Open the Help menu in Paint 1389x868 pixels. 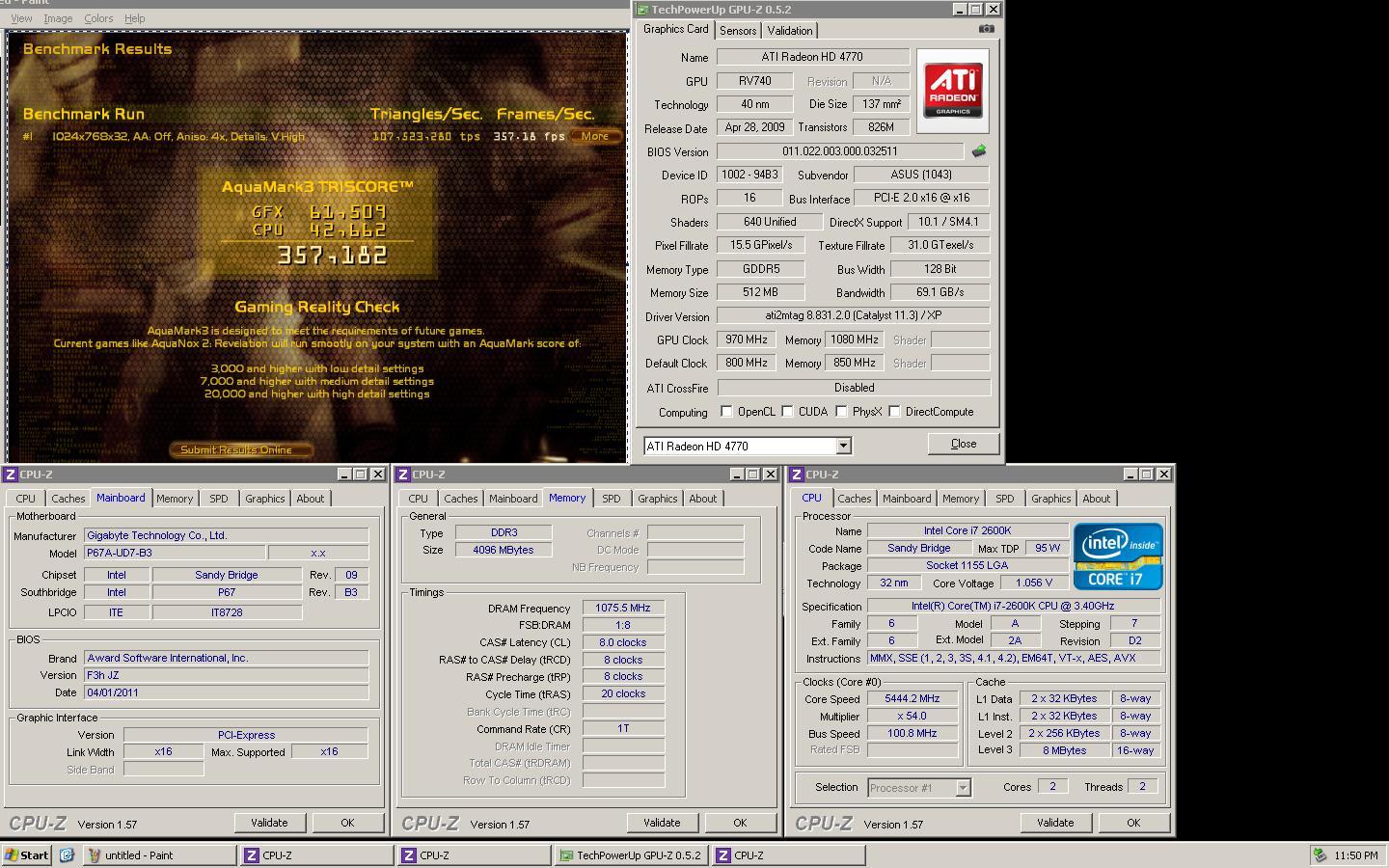pos(135,18)
